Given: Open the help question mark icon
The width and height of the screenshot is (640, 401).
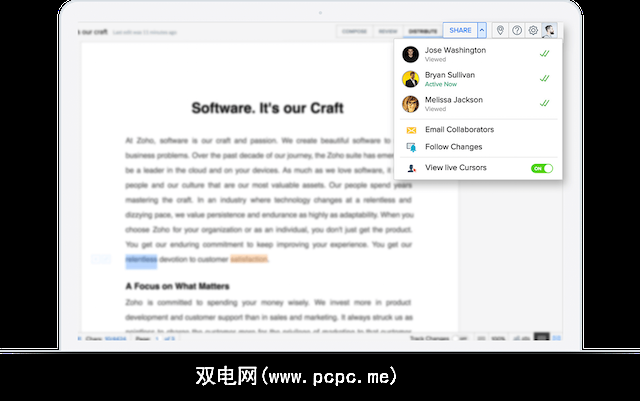Looking at the screenshot, I should point(517,30).
